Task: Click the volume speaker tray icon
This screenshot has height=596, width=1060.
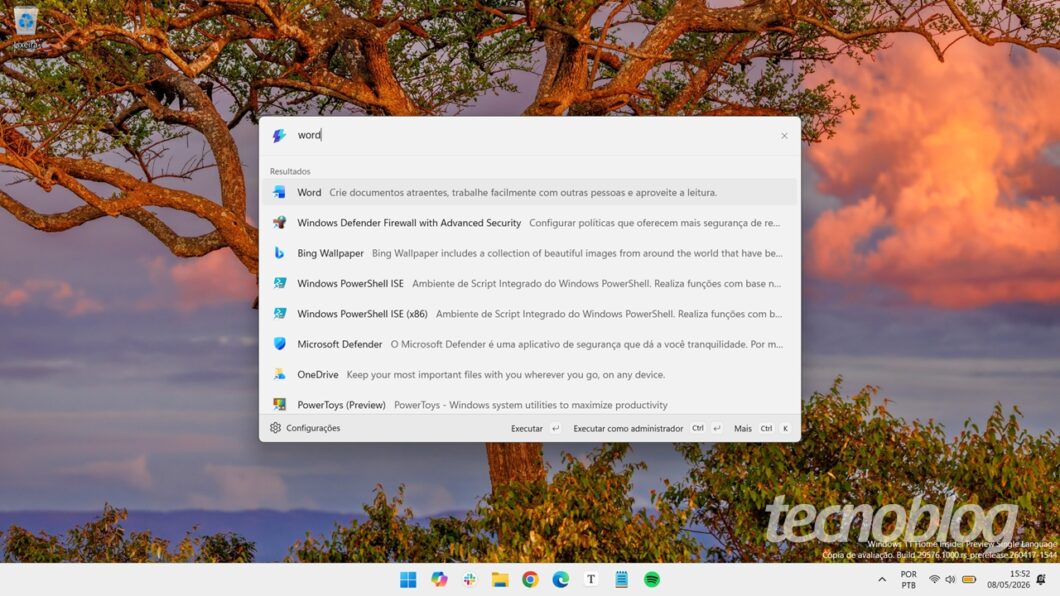Action: pos(950,580)
